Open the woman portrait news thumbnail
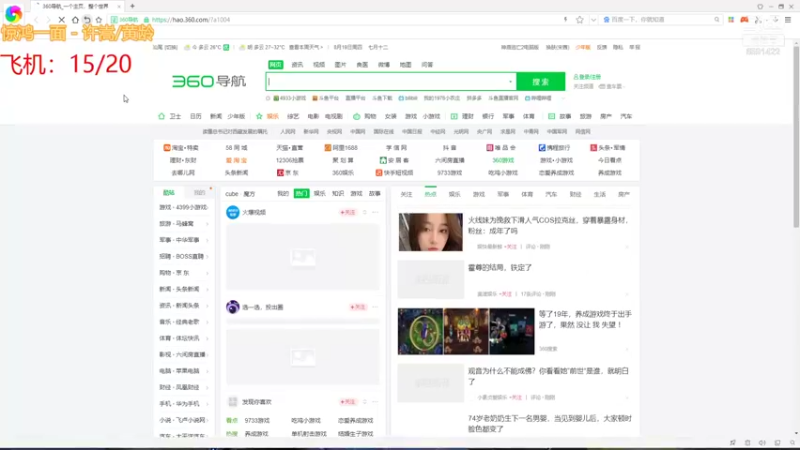Viewport: 800px width, 450px height. pos(431,232)
